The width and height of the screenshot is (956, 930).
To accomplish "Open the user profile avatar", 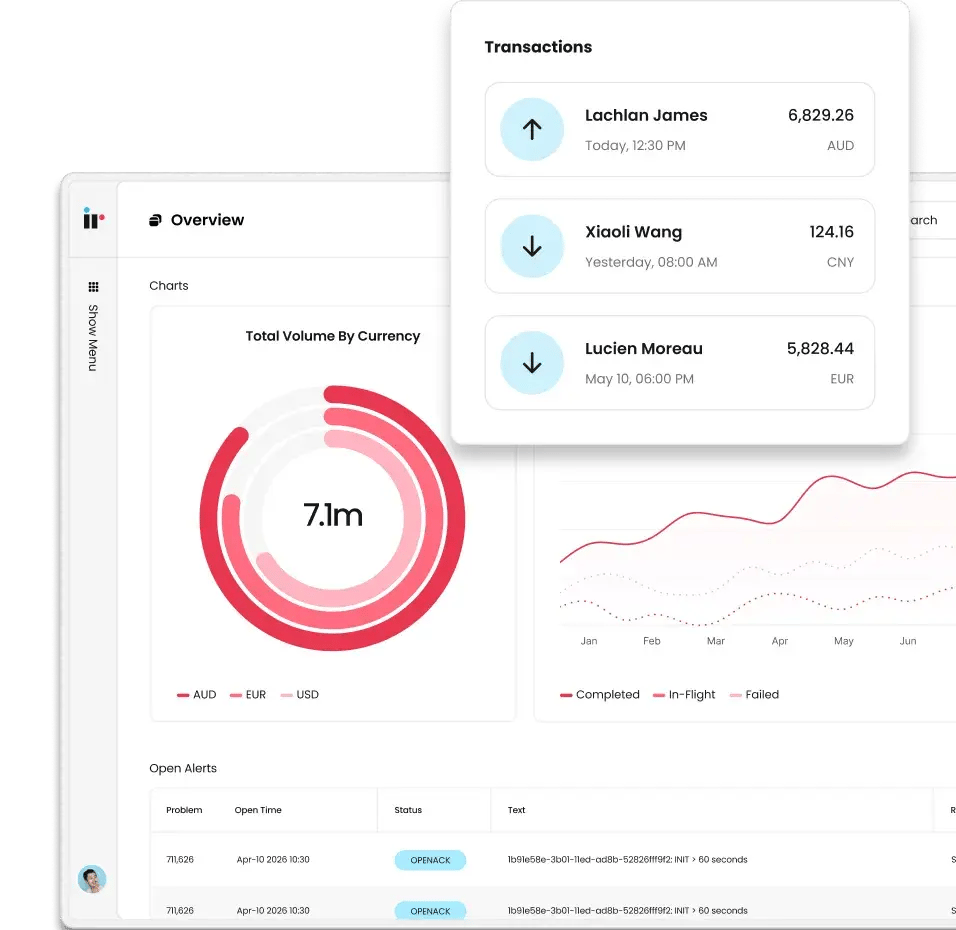I will click(92, 879).
